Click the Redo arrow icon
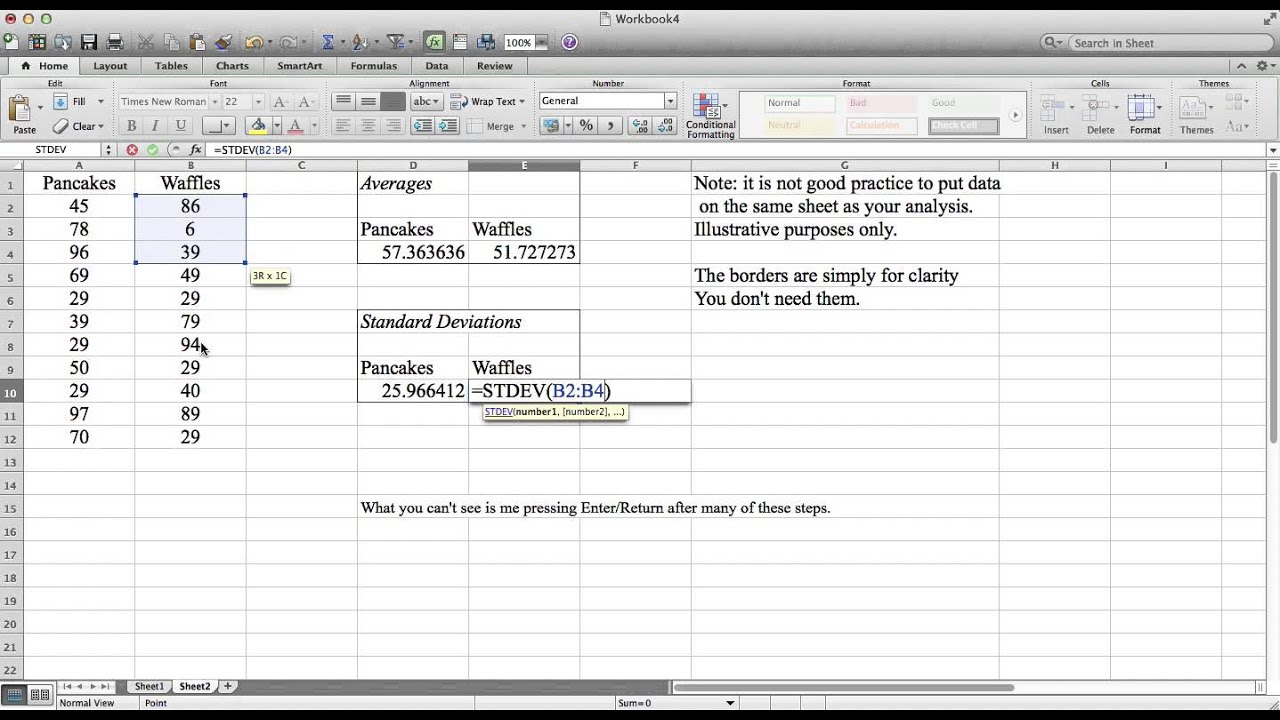Viewport: 1280px width, 720px height. click(x=288, y=42)
